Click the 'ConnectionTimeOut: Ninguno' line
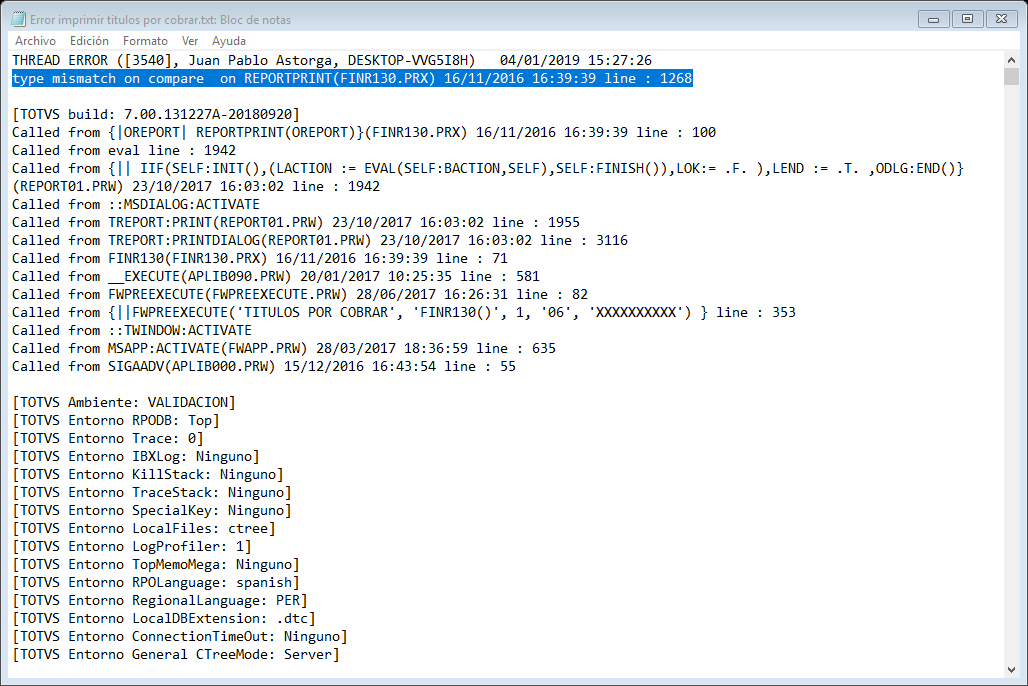Image resolution: width=1028 pixels, height=686 pixels. (x=180, y=637)
